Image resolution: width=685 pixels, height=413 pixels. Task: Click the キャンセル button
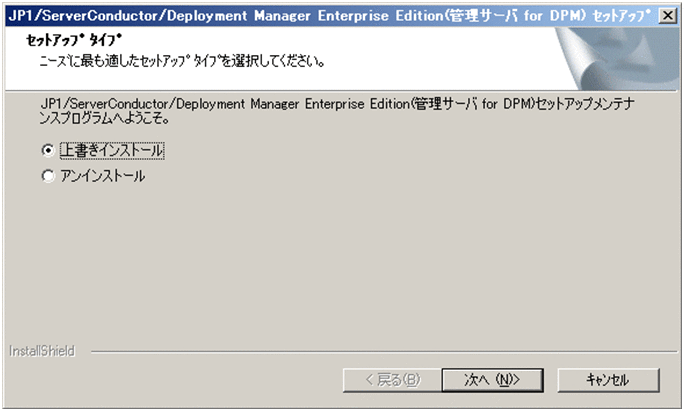(607, 380)
